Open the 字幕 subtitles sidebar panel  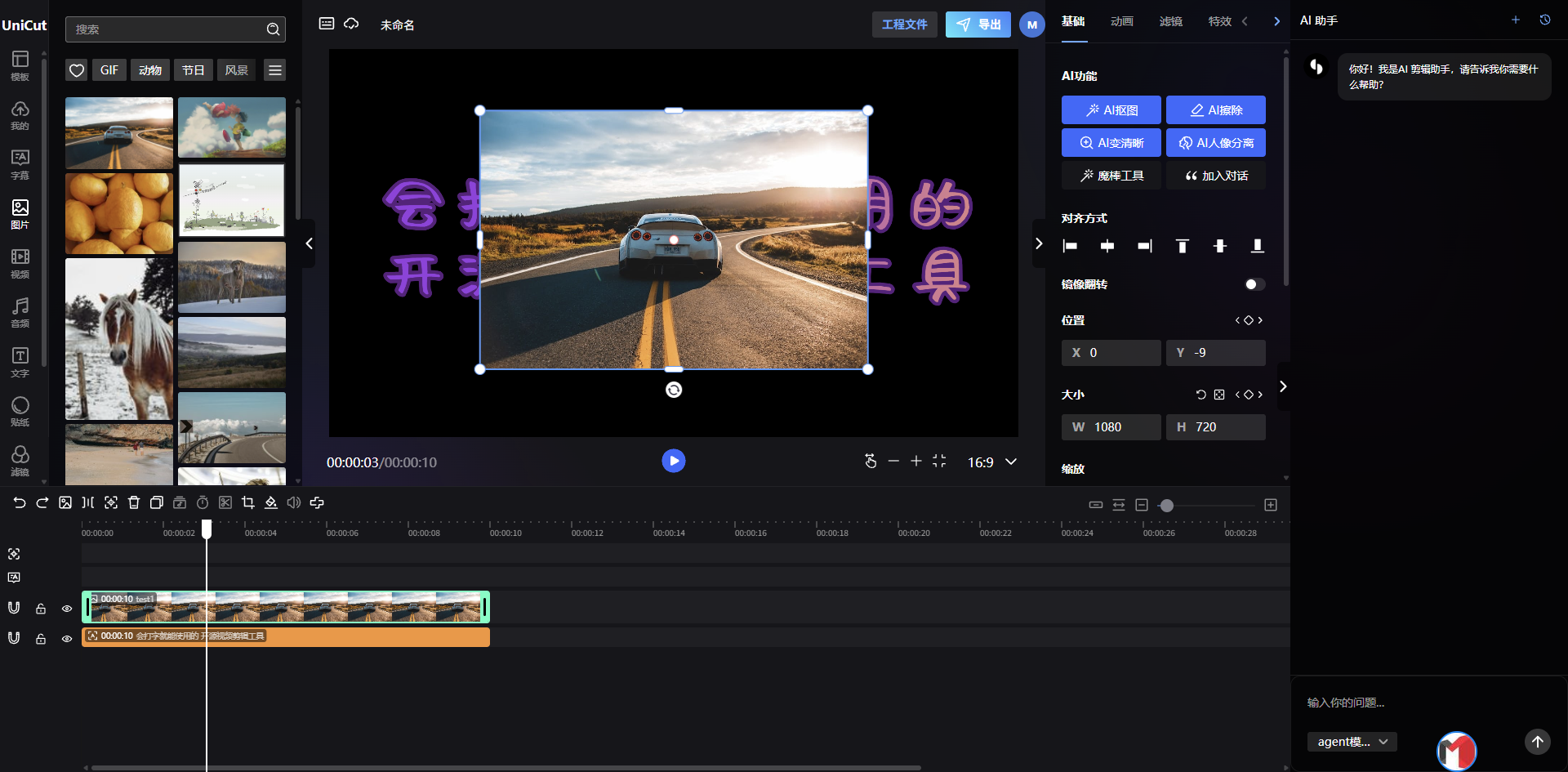pos(20,165)
